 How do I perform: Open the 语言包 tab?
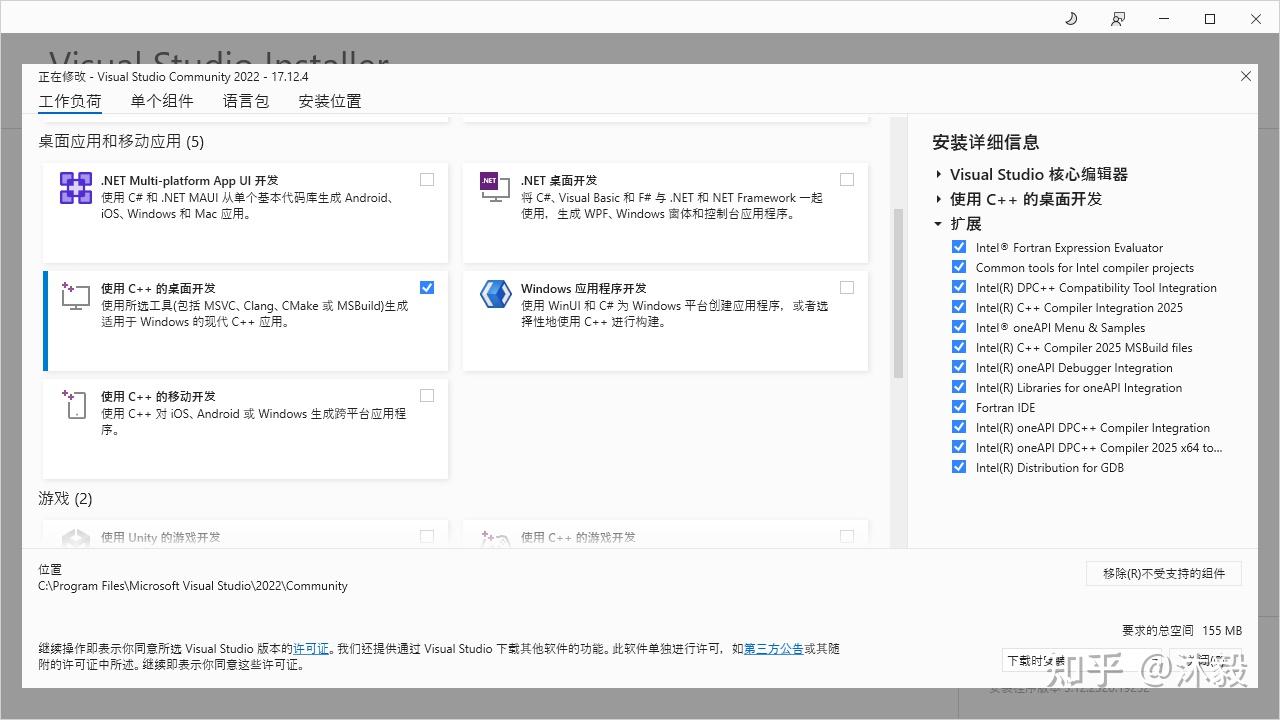(245, 100)
